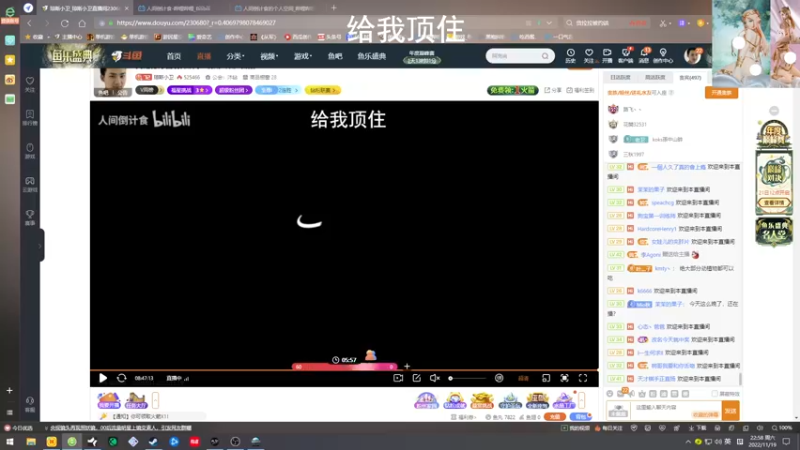
Task: Open sidebar 关注 heart icon
Action: pyautogui.click(x=30, y=84)
